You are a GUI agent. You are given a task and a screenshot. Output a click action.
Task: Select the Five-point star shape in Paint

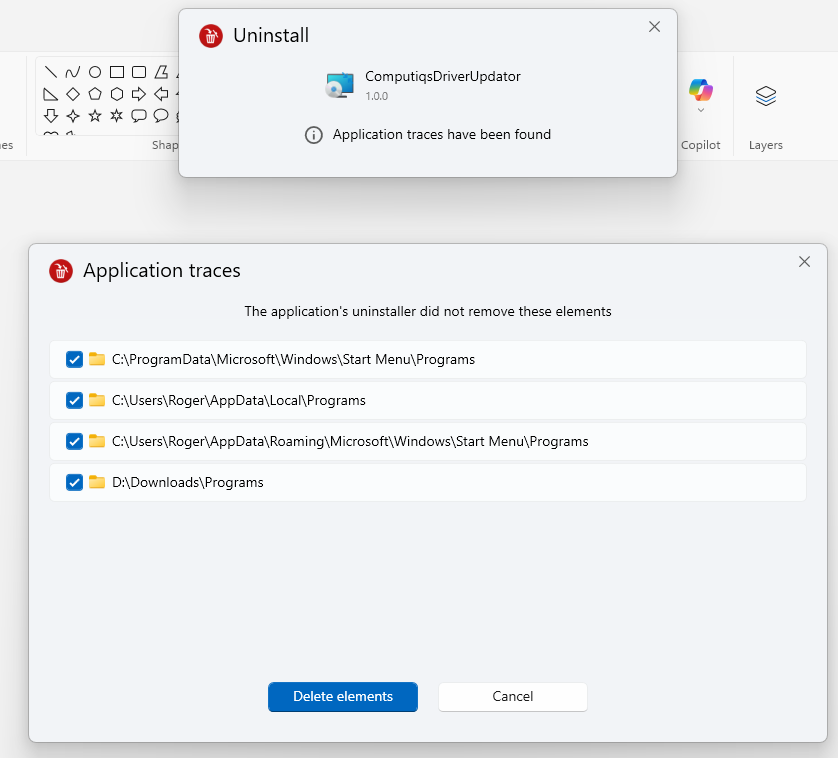(95, 115)
